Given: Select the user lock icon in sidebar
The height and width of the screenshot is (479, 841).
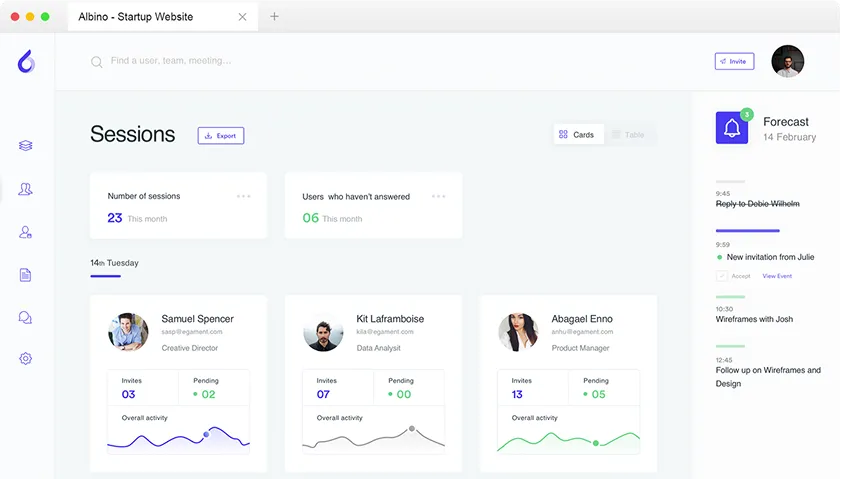Looking at the screenshot, I should [26, 232].
